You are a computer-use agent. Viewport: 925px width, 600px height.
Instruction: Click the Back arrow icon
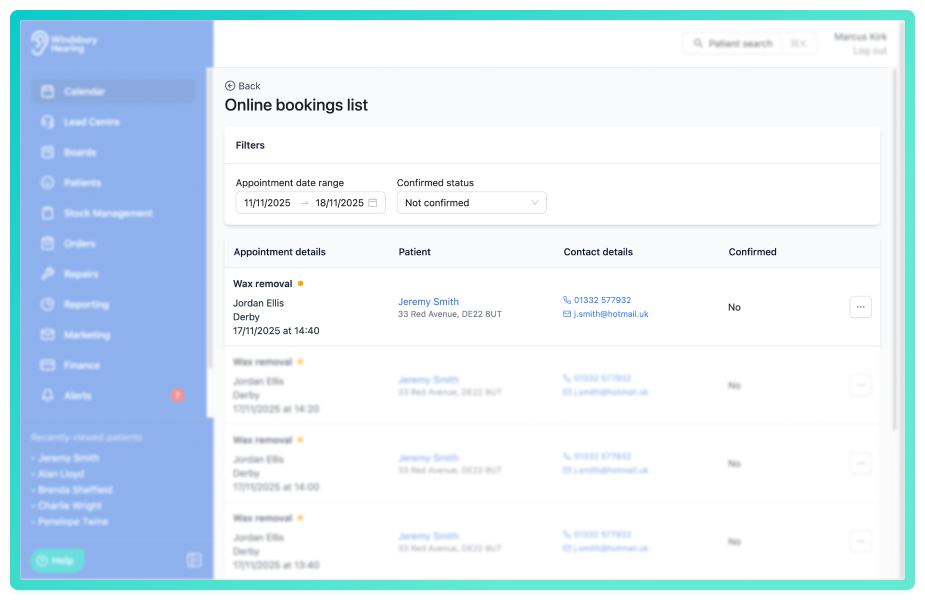click(x=230, y=86)
